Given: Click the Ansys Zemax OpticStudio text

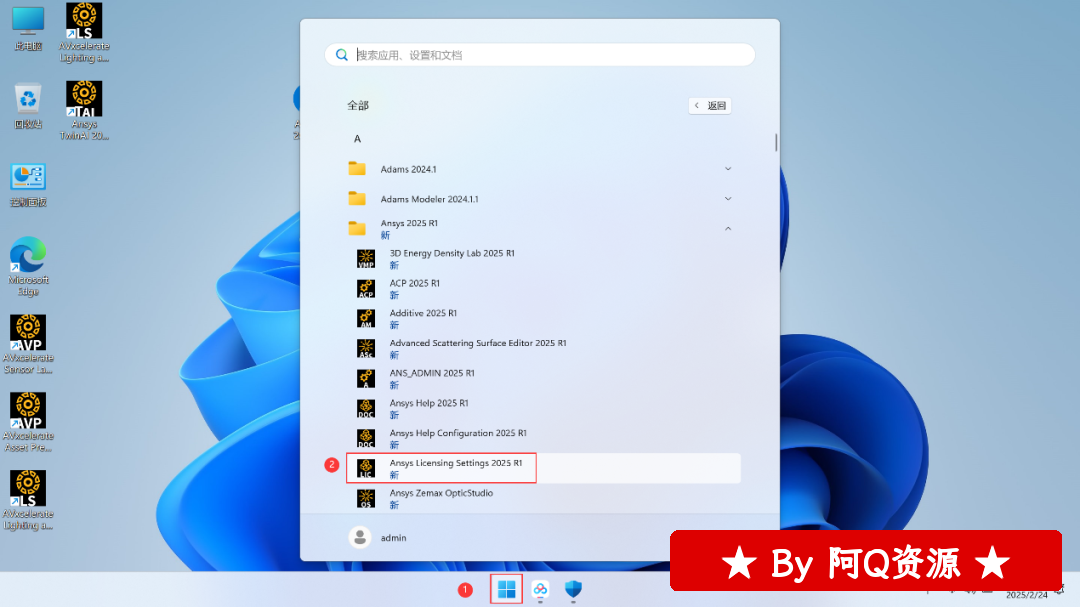Looking at the screenshot, I should tap(441, 493).
